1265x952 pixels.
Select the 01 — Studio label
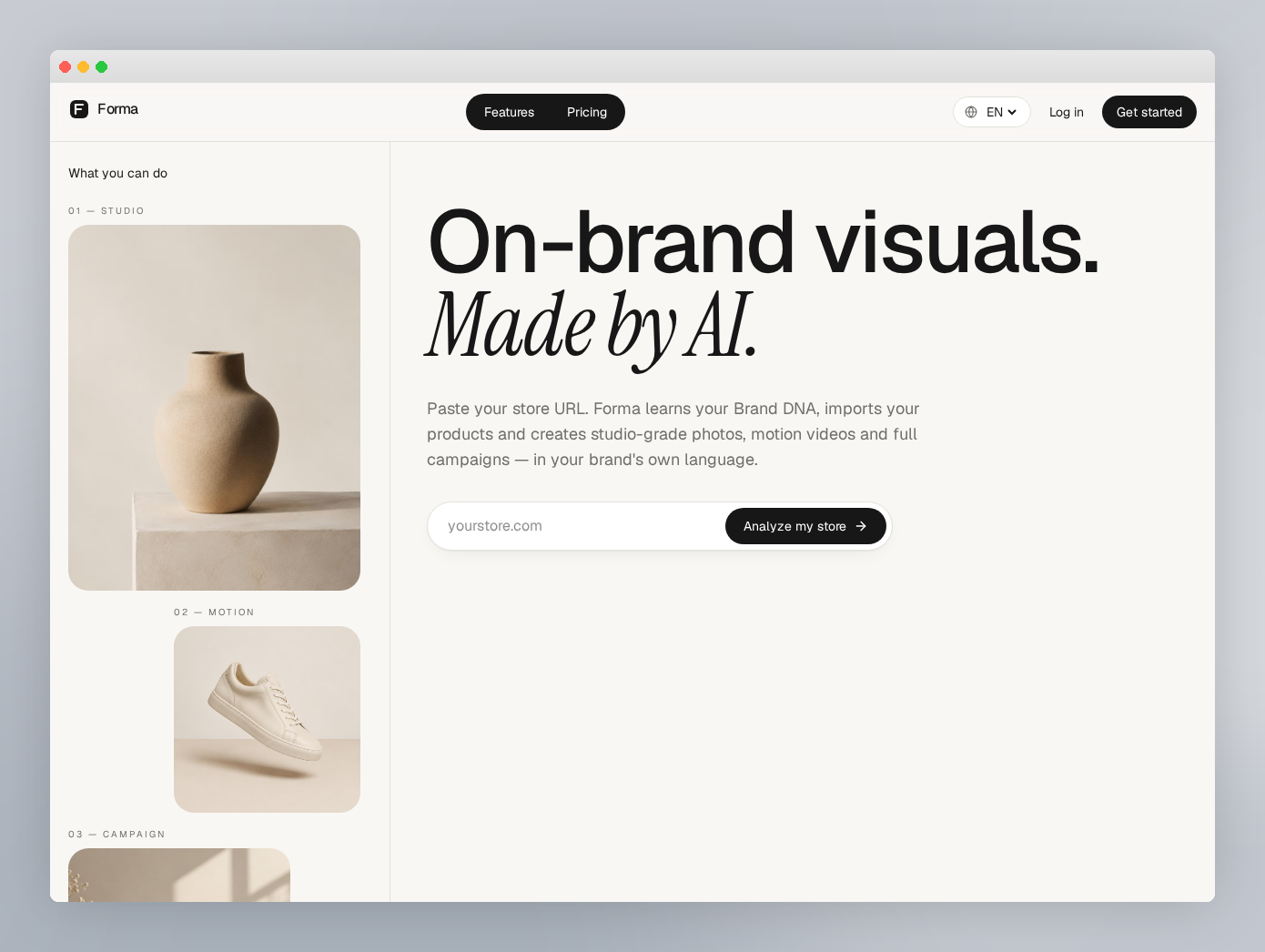pyautogui.click(x=106, y=210)
